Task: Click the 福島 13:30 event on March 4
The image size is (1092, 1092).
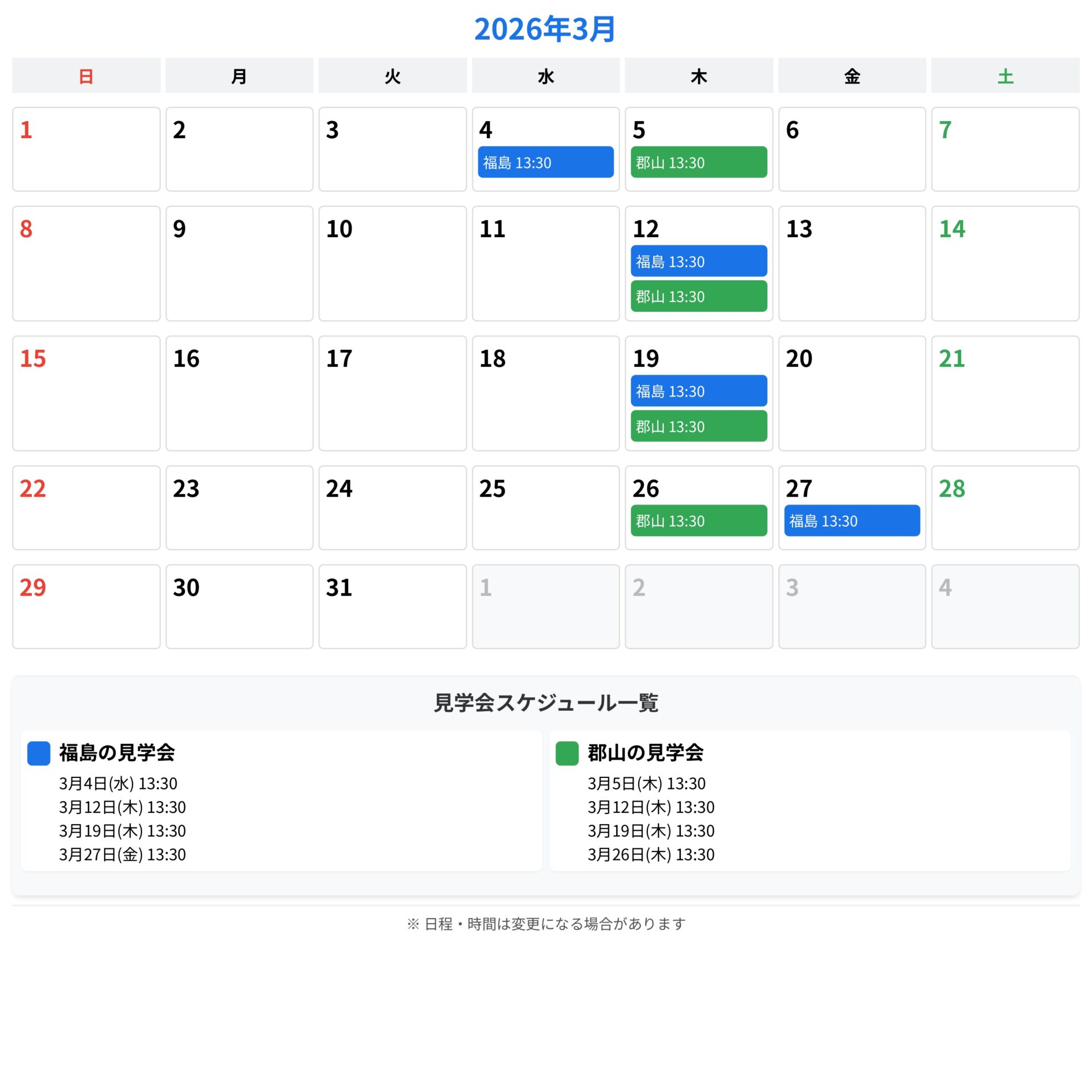Action: (545, 162)
